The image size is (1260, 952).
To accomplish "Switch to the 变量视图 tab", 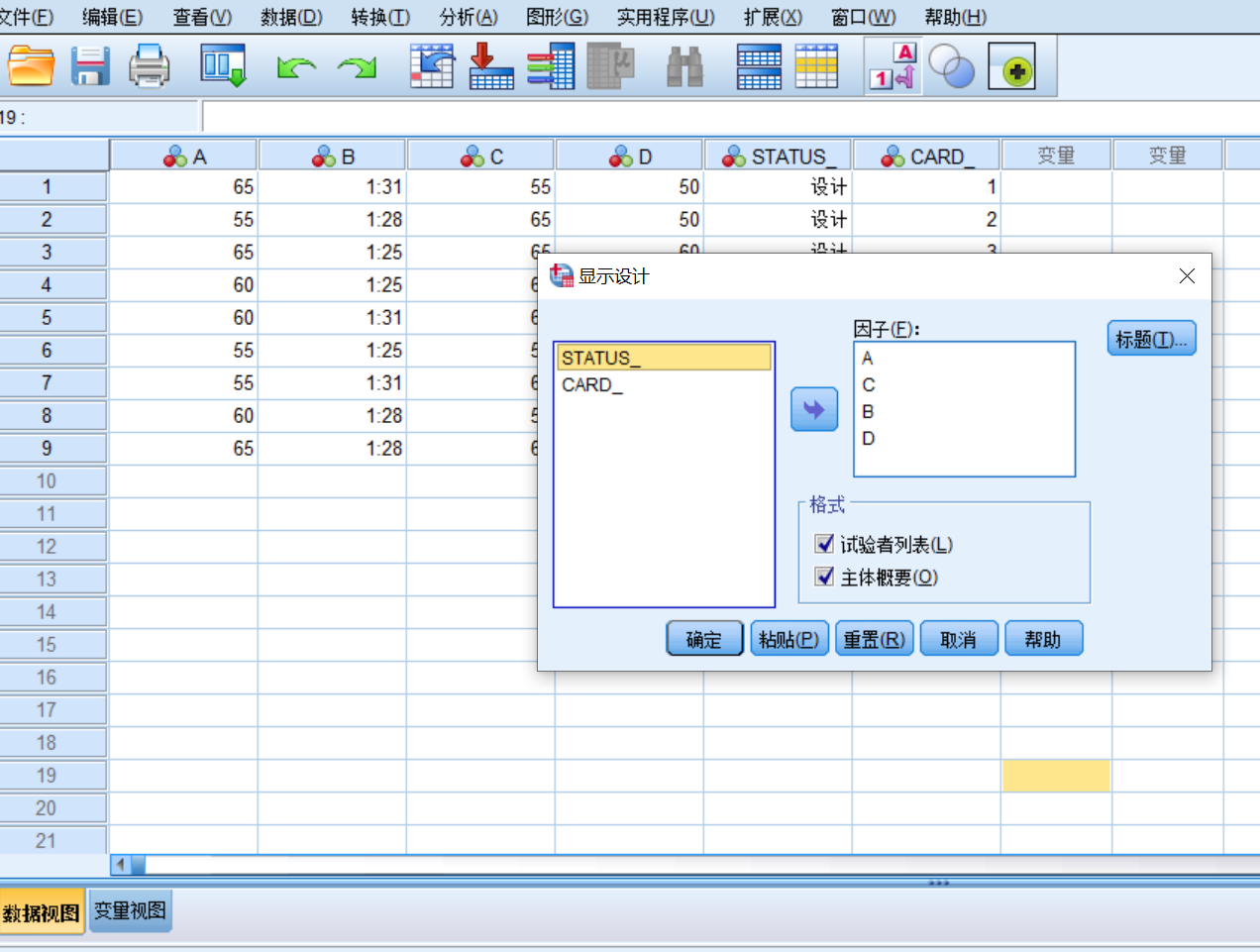I will (x=130, y=911).
